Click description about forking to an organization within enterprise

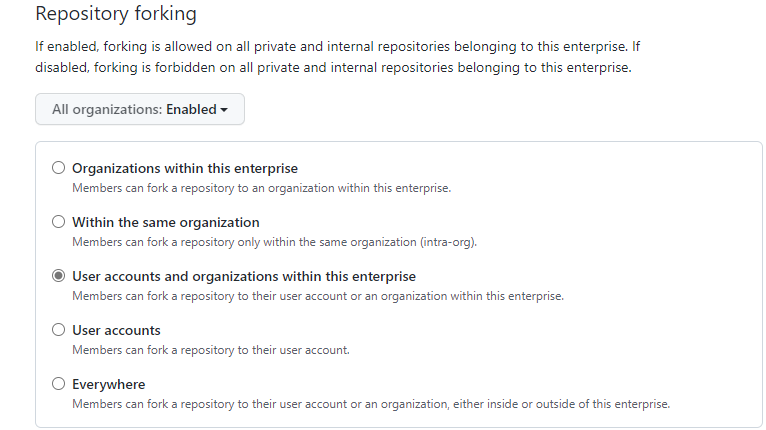pos(261,188)
